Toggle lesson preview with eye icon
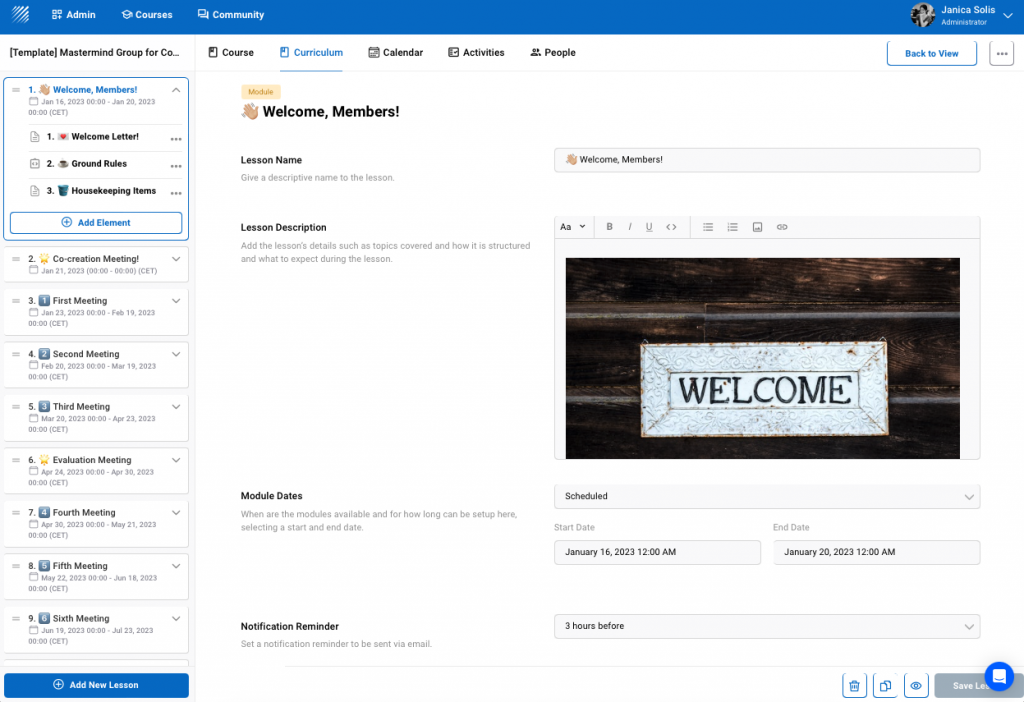The image size is (1024, 702). point(915,685)
